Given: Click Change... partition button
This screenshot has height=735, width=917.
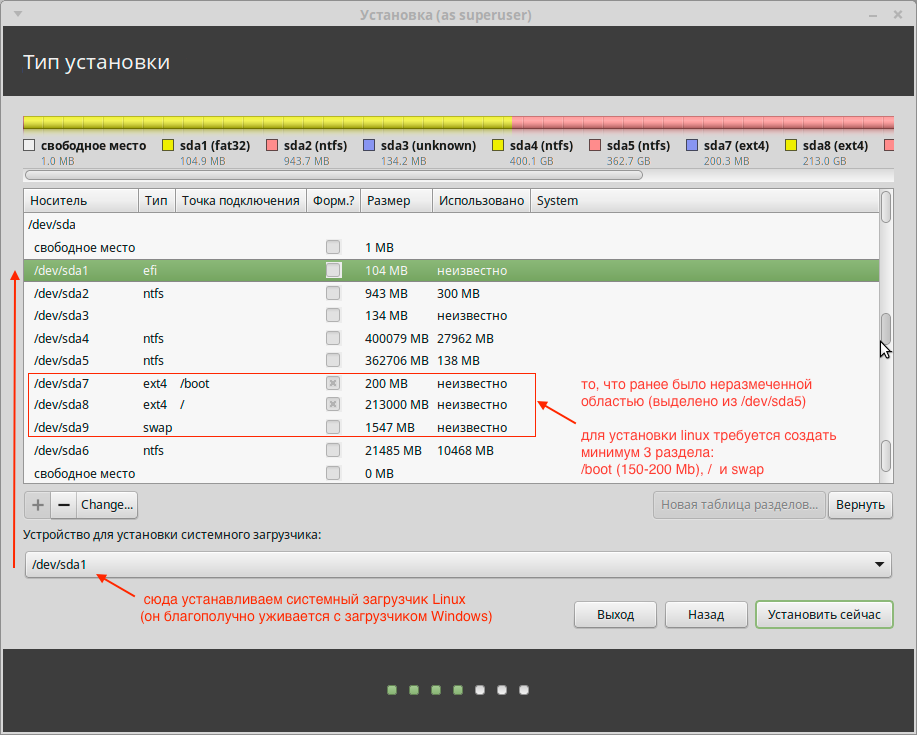Looking at the screenshot, I should point(107,505).
